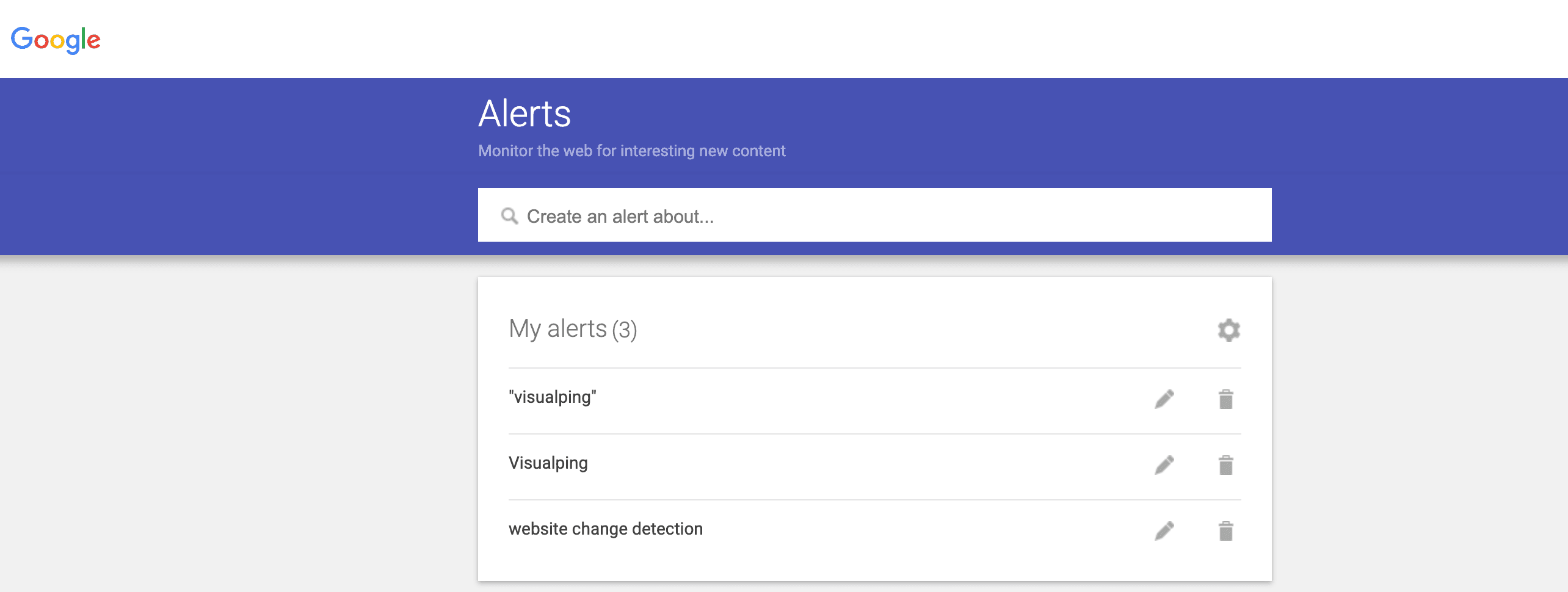1568x592 pixels.
Task: Open the "visualping" quoted alert name
Action: (553, 397)
